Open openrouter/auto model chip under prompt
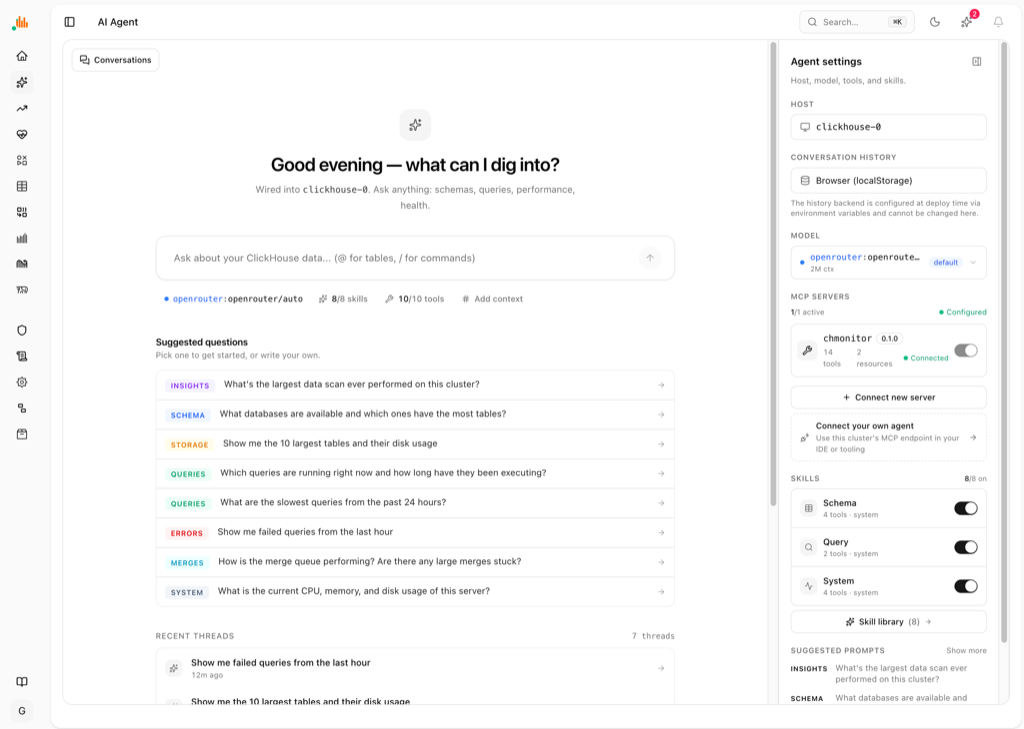 [x=233, y=299]
